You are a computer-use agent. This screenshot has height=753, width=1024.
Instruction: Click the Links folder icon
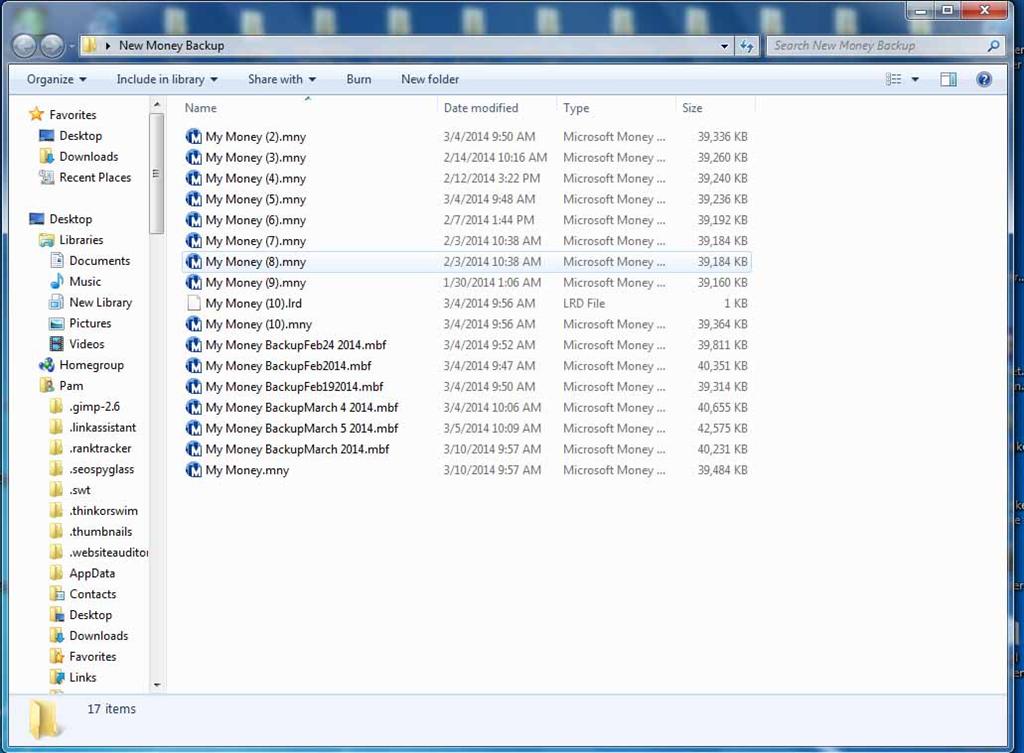[x=57, y=677]
